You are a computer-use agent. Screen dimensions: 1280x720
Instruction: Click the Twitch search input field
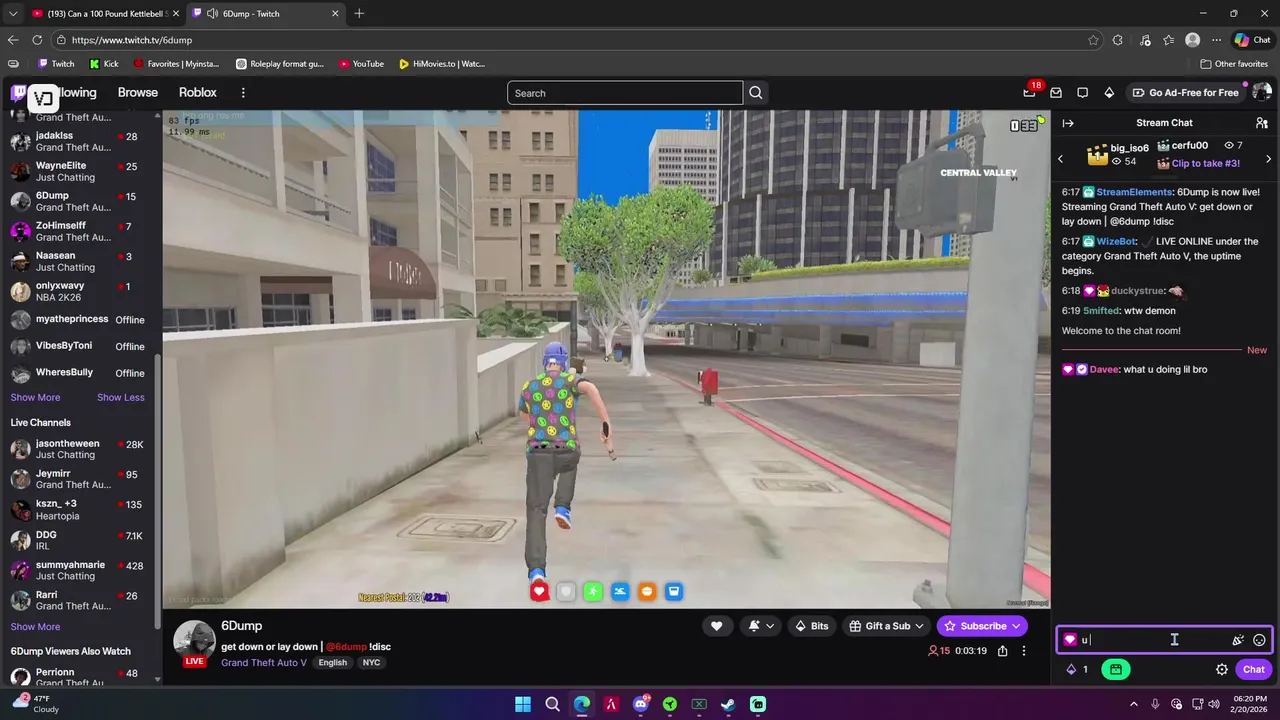pos(625,93)
